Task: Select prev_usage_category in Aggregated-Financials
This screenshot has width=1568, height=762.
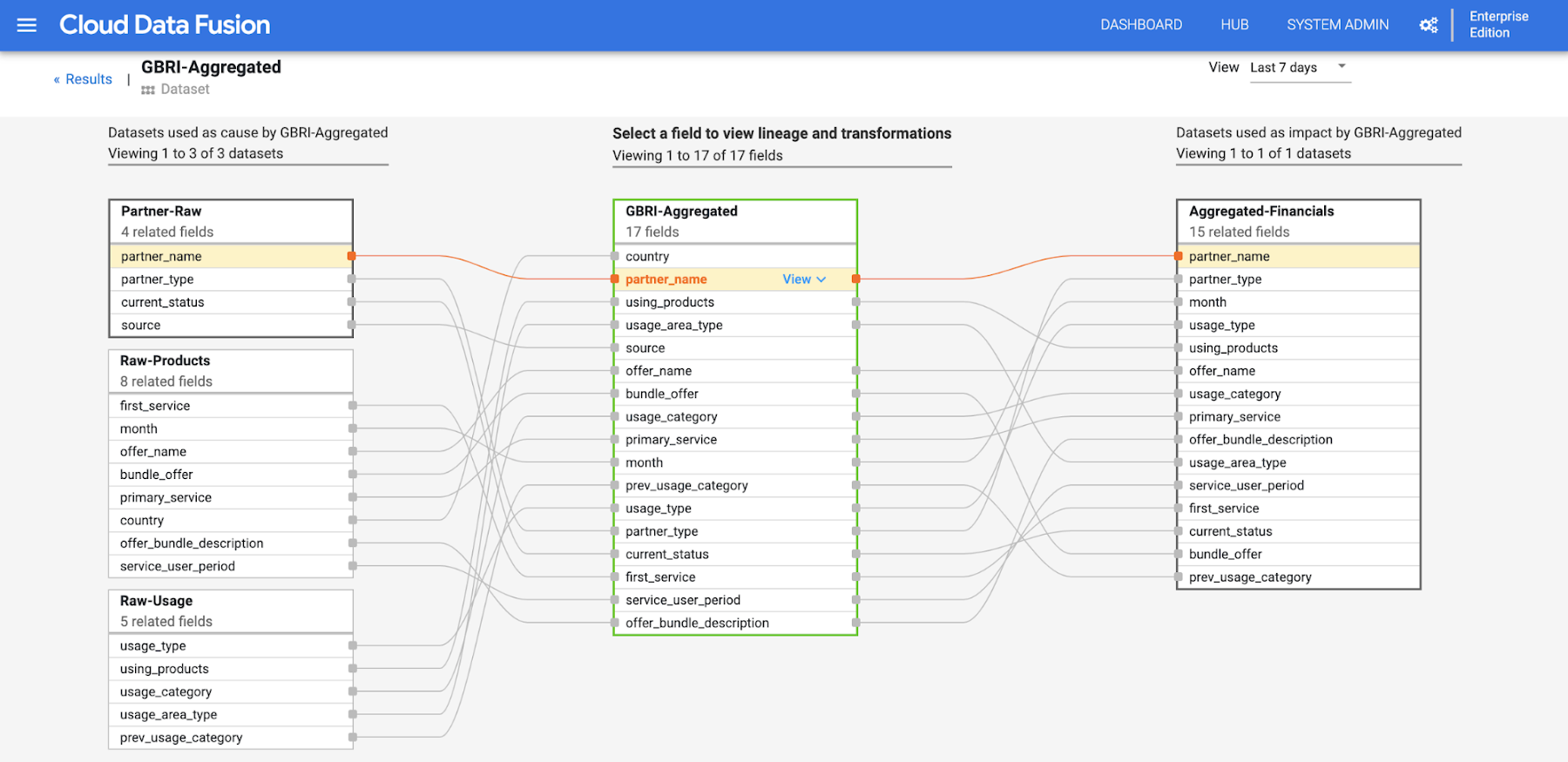Action: click(x=1299, y=577)
